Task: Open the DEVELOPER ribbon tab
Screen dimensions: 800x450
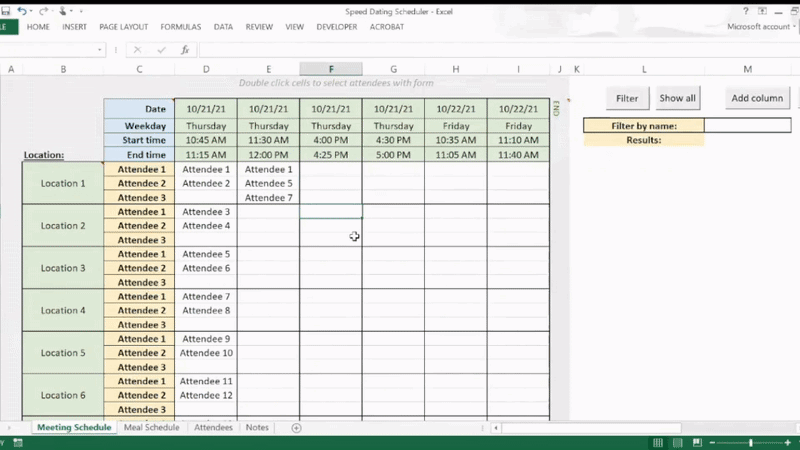Action: pyautogui.click(x=337, y=27)
